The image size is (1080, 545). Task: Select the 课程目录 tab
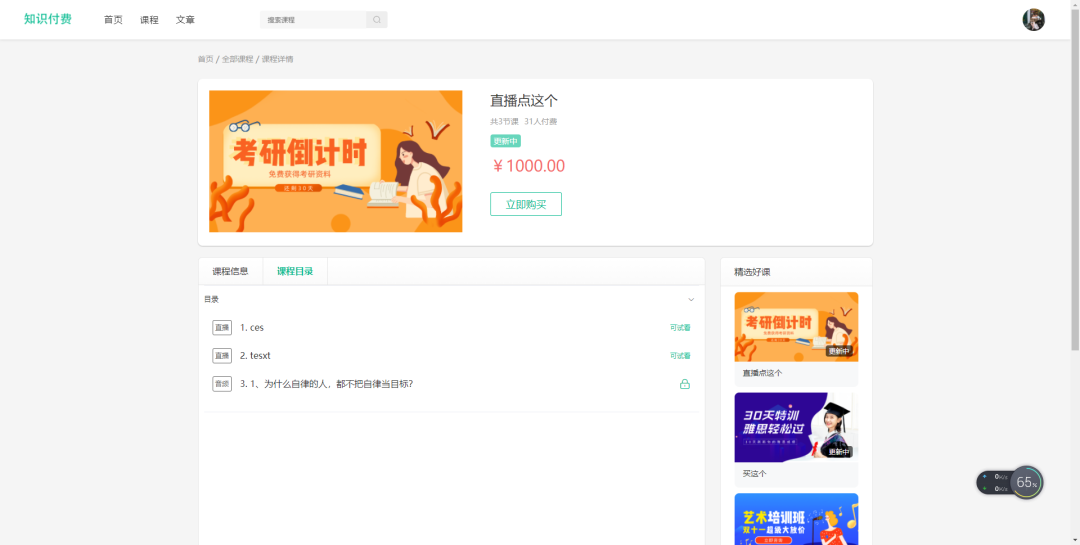pos(295,271)
